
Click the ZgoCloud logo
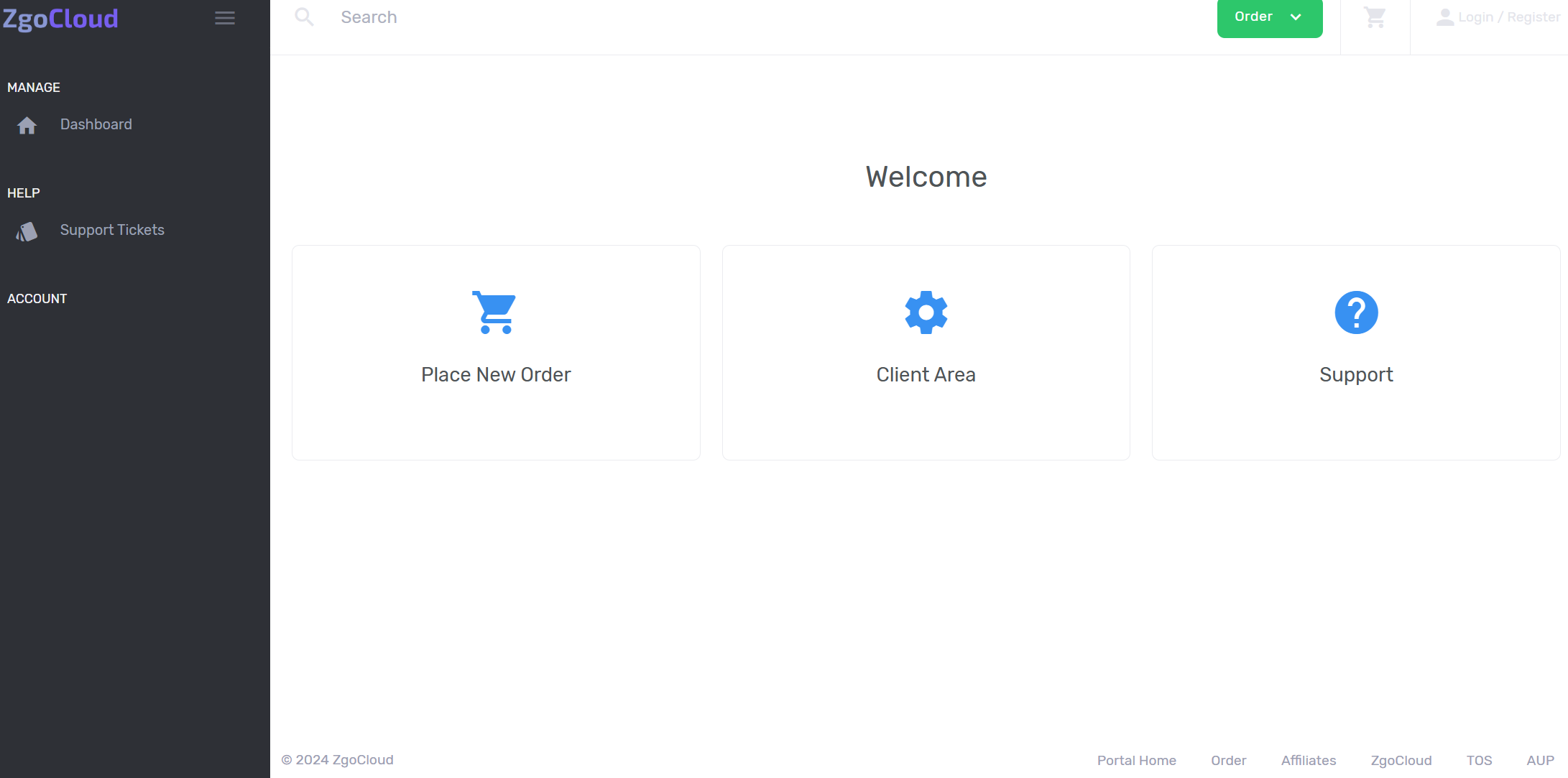click(60, 19)
